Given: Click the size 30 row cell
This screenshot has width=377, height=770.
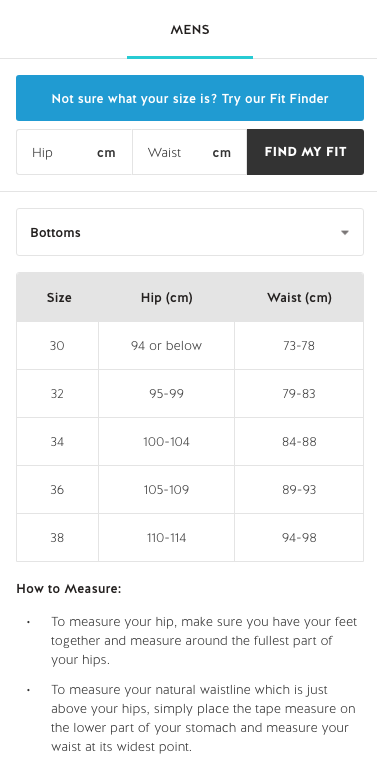Looking at the screenshot, I should coord(57,346).
